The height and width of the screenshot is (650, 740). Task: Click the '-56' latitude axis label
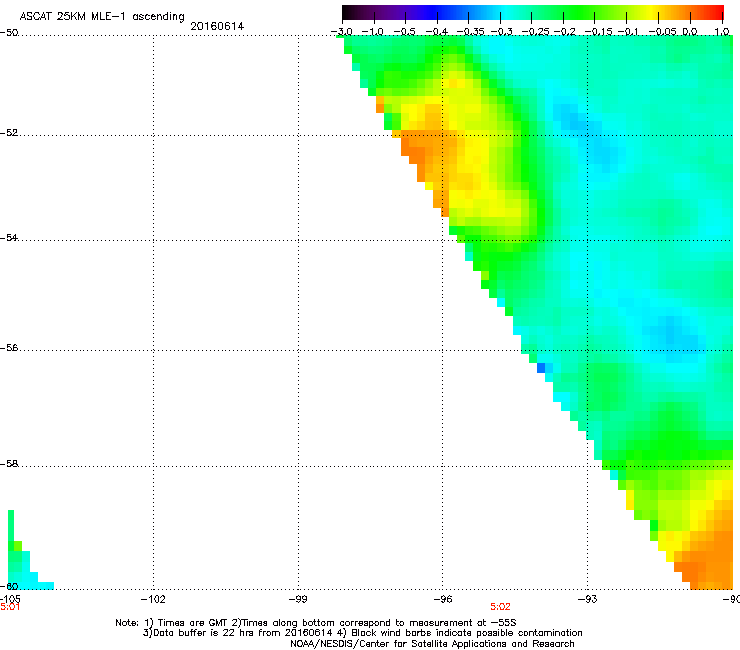9,348
